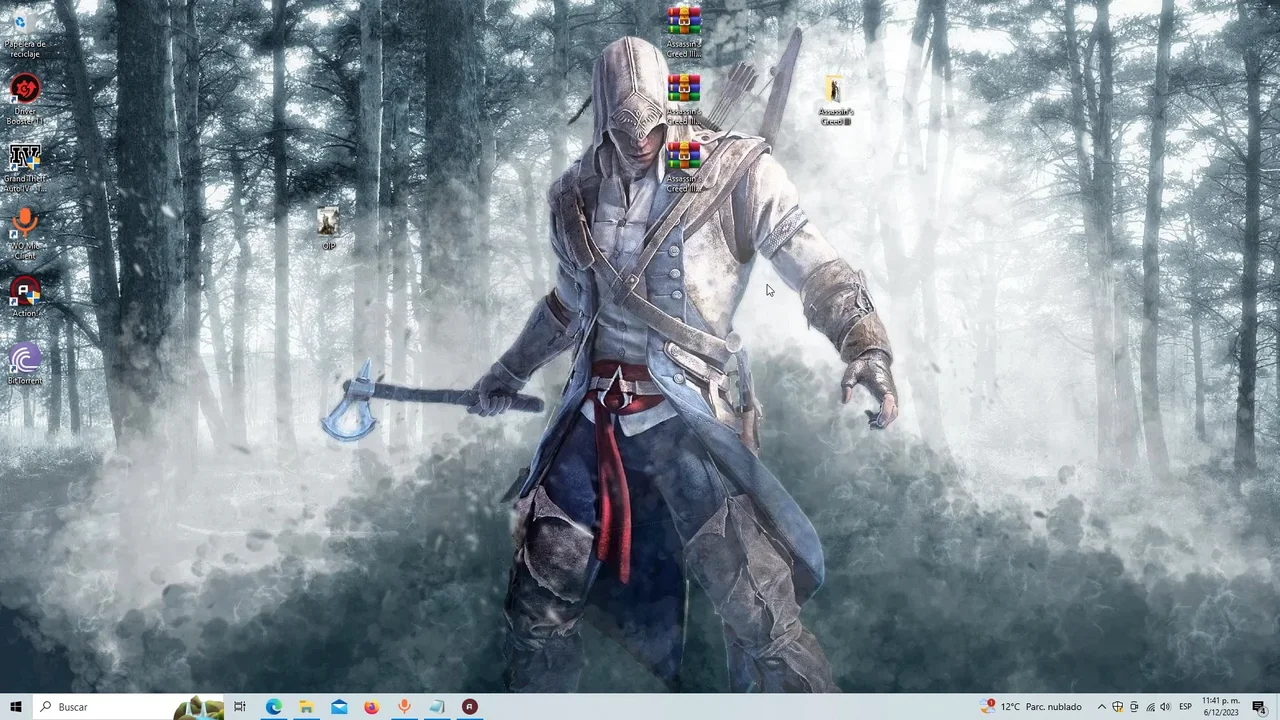Launch the Driver Booster 11 desktop shortcut
This screenshot has height=720, width=1280.
[x=25, y=100]
